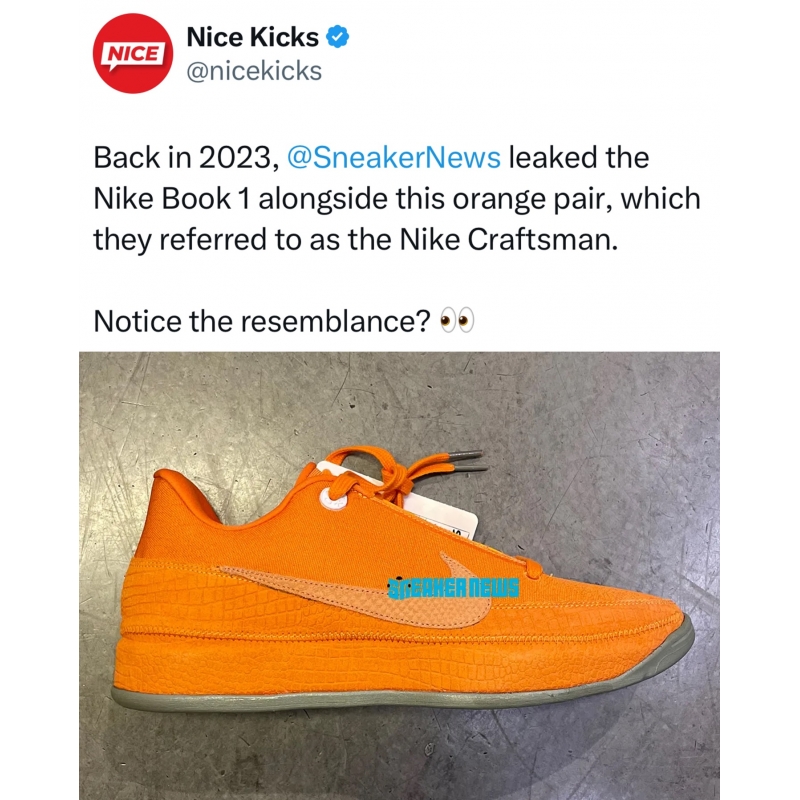
Task: Click the blue verified checkmark badge
Action: click(337, 37)
